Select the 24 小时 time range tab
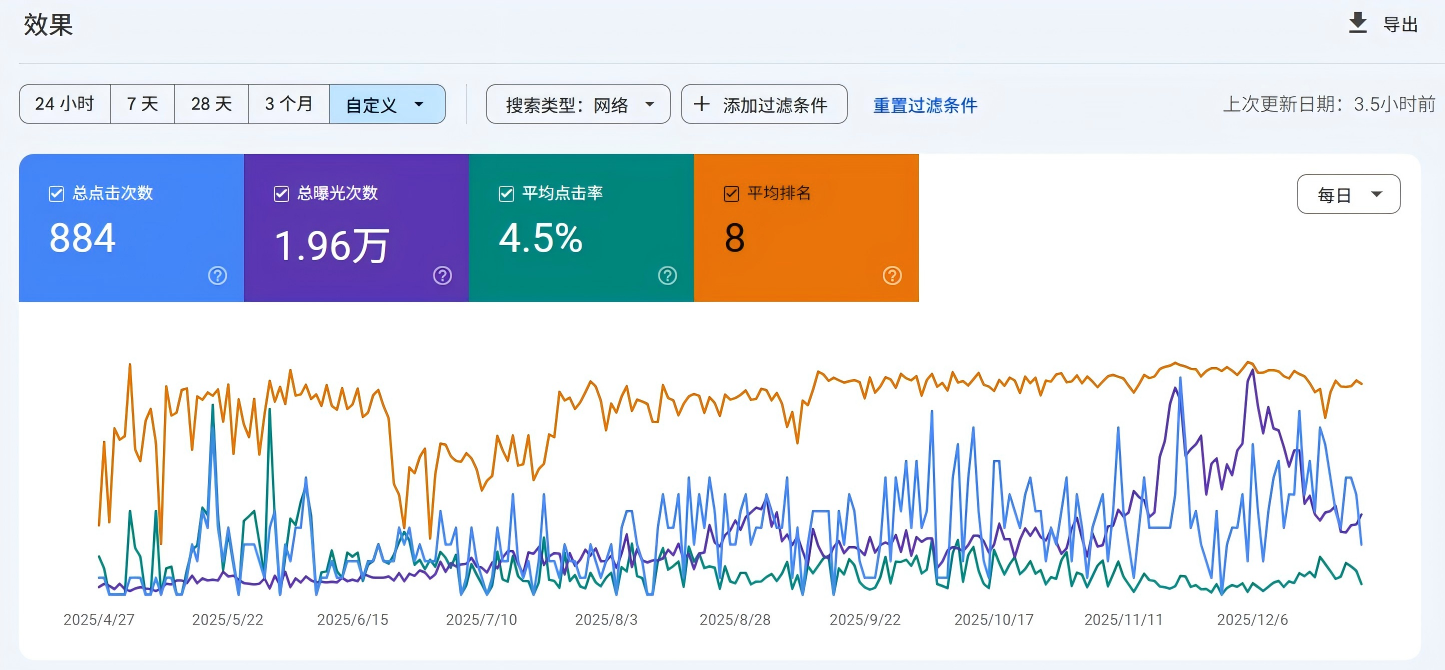The width and height of the screenshot is (1445, 670). pyautogui.click(x=64, y=104)
